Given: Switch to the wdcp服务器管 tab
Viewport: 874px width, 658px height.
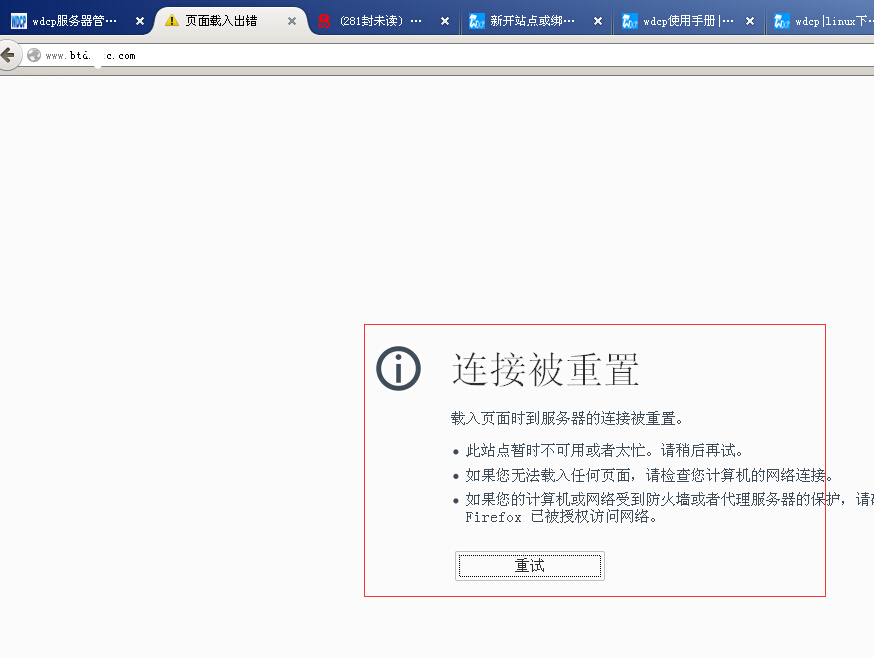Looking at the screenshot, I should click(74, 21).
